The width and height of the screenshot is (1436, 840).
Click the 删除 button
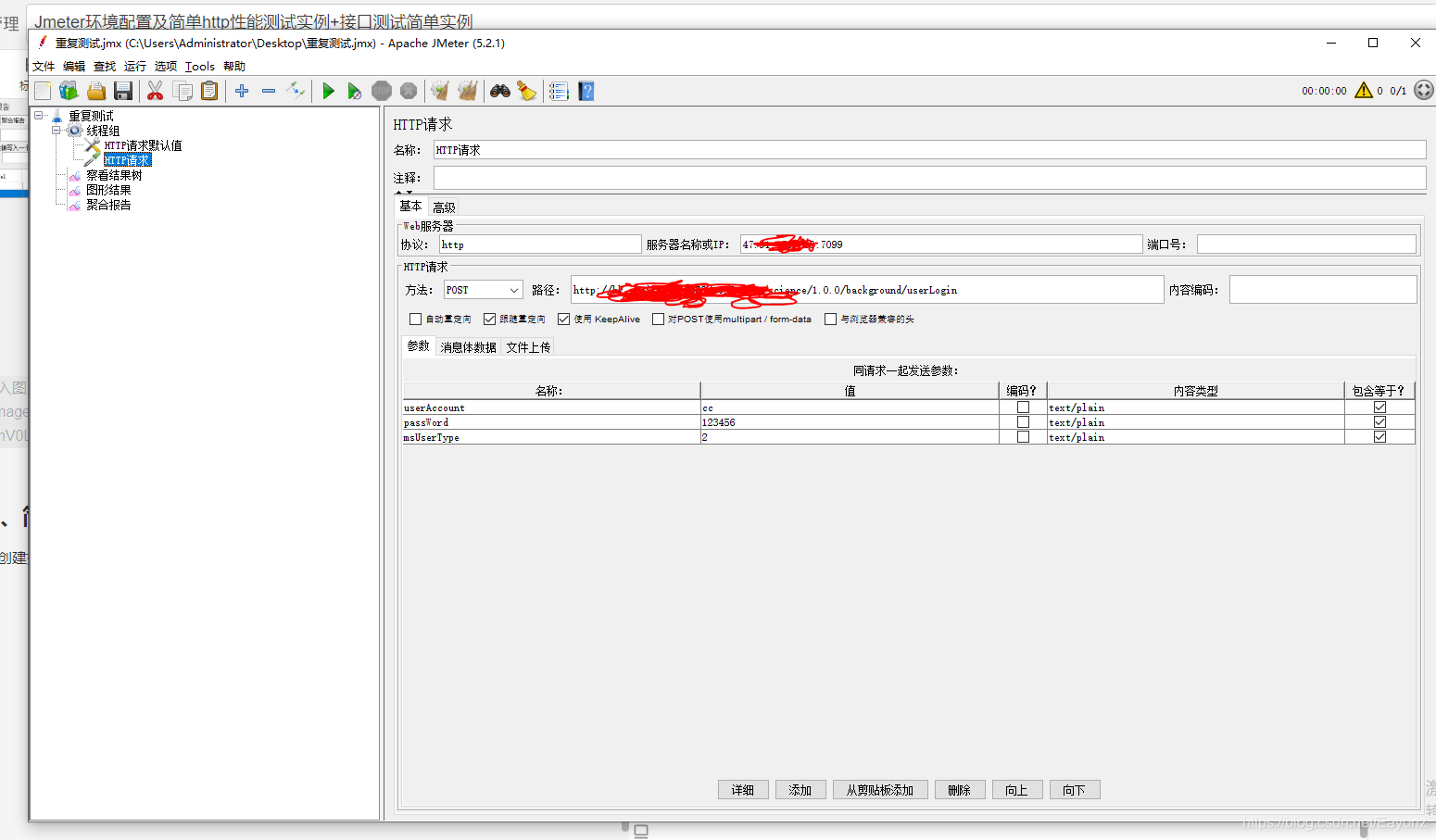[x=960, y=790]
